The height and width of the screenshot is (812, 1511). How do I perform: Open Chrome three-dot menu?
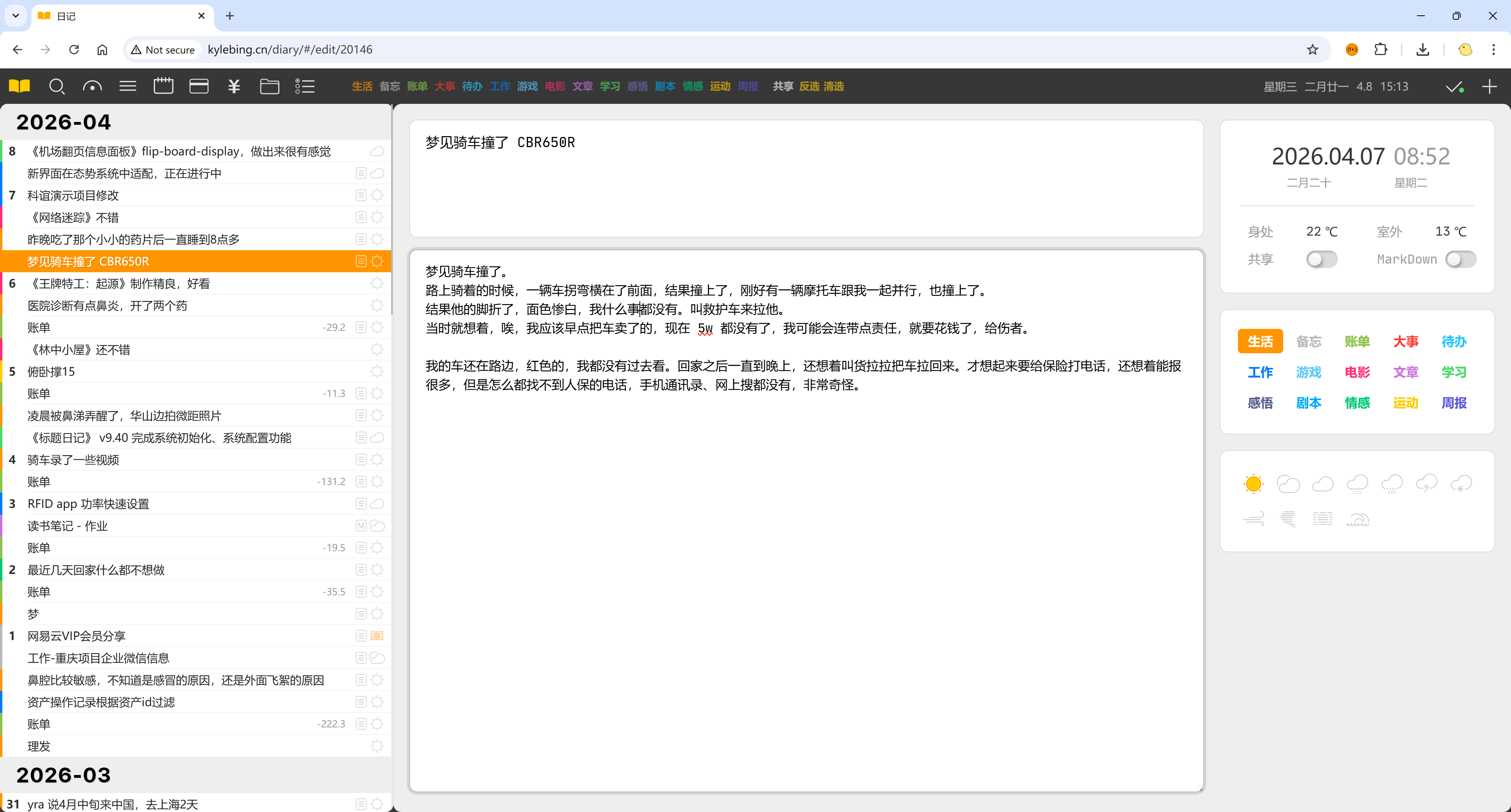click(1493, 50)
